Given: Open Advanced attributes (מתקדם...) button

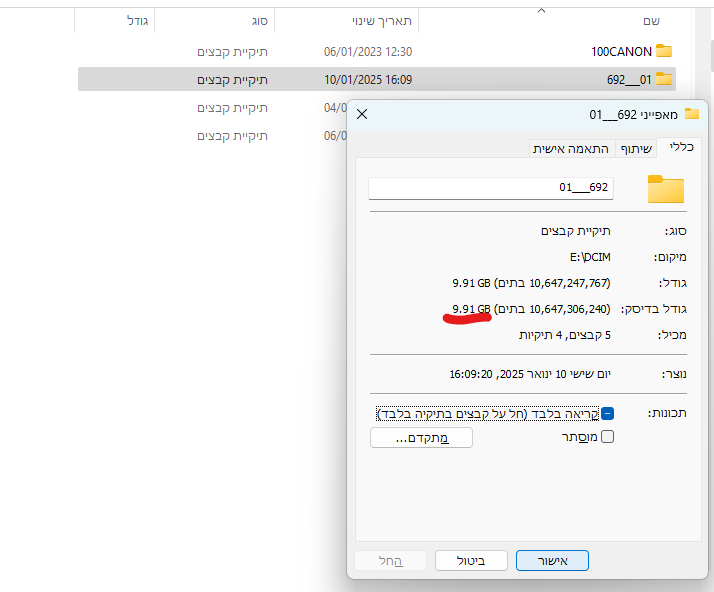Looking at the screenshot, I should point(421,437).
